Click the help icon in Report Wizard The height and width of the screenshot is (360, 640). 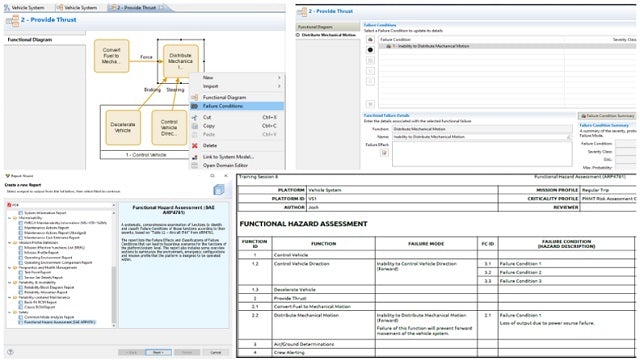(11, 352)
